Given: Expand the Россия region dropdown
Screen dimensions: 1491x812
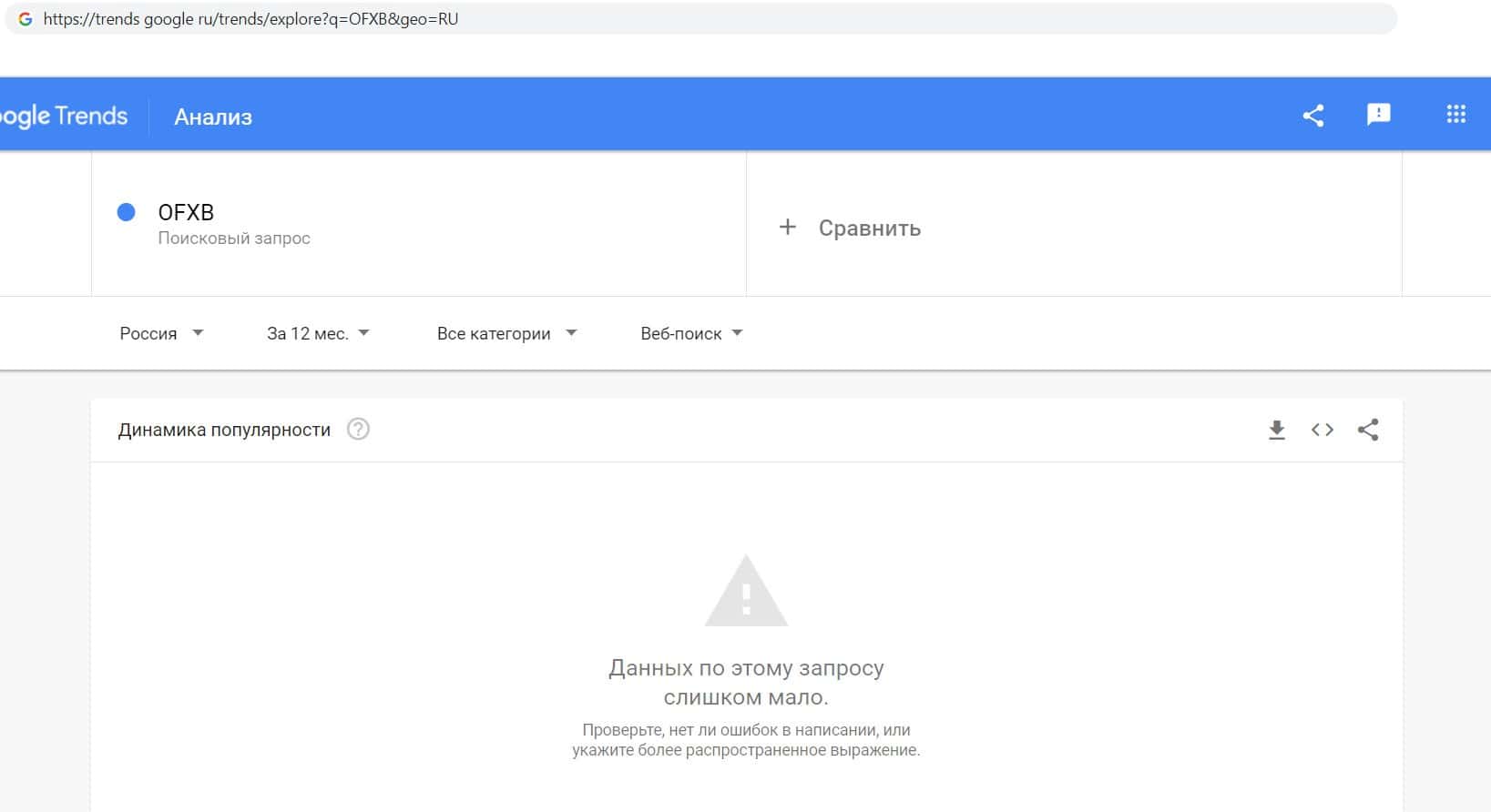Looking at the screenshot, I should 161,333.
